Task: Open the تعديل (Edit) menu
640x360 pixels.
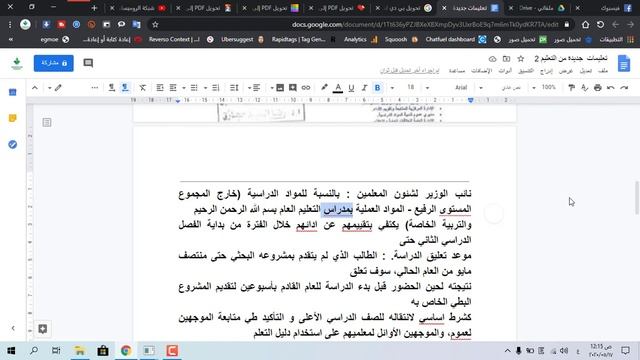Action: pos(585,71)
